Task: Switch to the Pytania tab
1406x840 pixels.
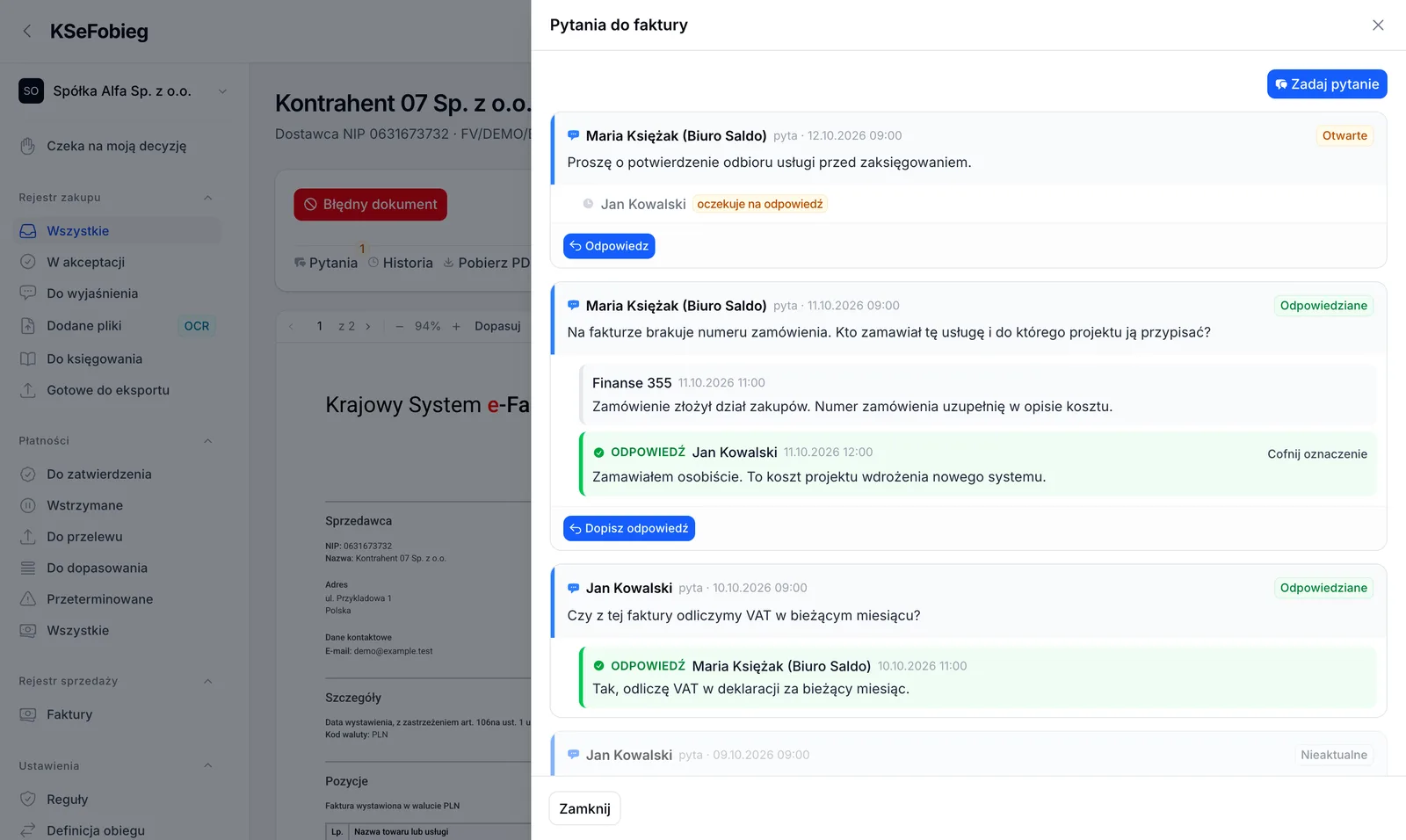Action: tap(326, 263)
